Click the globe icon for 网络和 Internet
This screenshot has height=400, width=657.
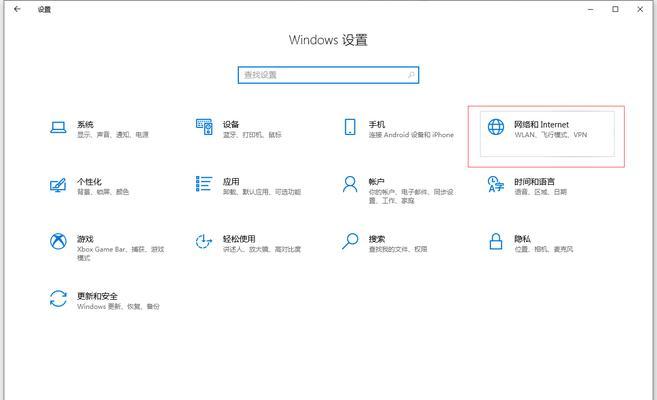(x=496, y=127)
